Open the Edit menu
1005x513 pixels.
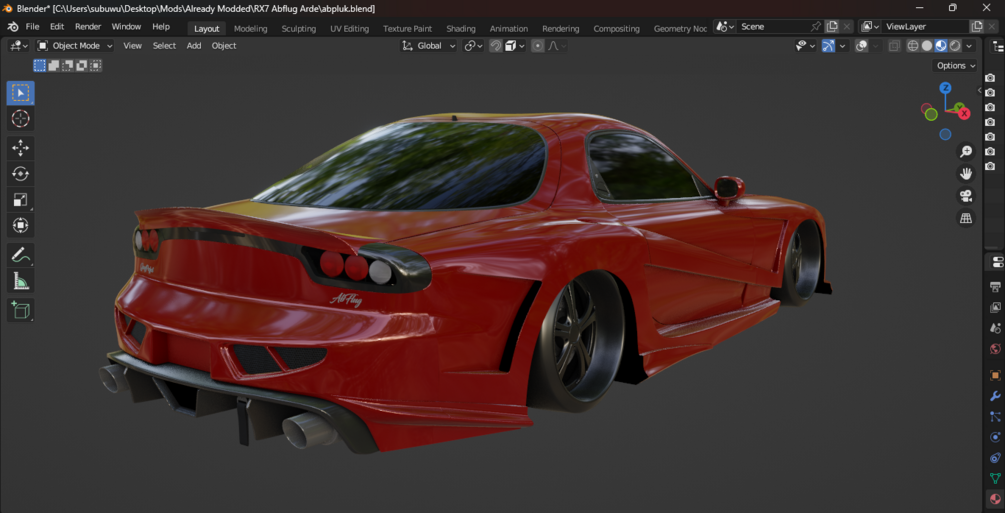(x=57, y=27)
